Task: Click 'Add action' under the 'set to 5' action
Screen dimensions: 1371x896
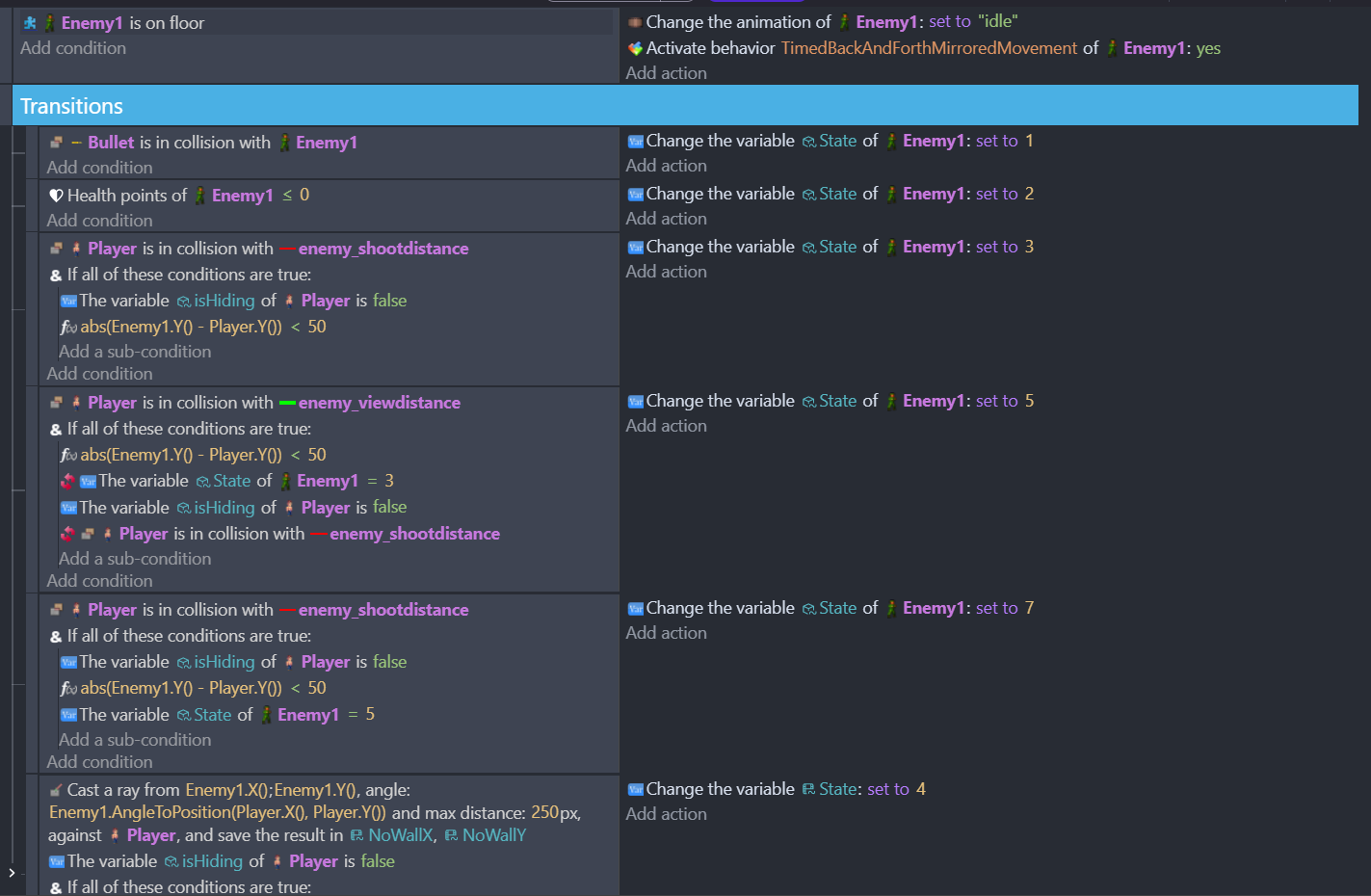Action: coord(666,426)
